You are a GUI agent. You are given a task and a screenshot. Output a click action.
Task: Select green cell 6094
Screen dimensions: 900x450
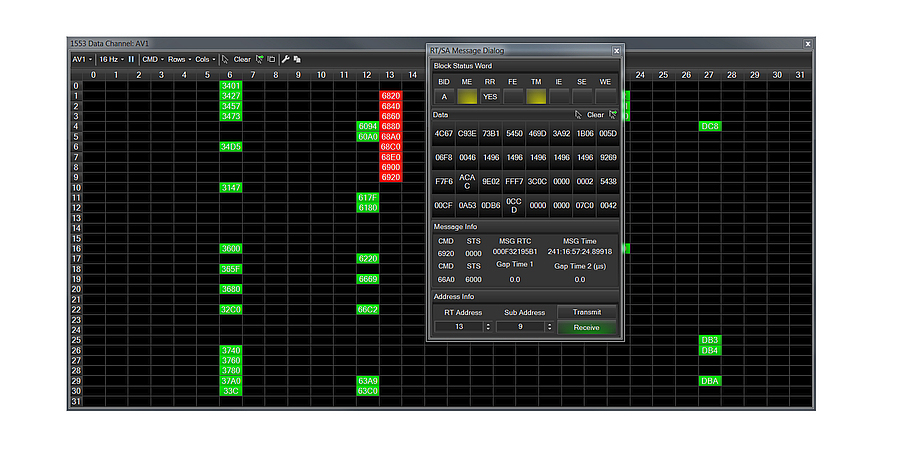point(367,126)
